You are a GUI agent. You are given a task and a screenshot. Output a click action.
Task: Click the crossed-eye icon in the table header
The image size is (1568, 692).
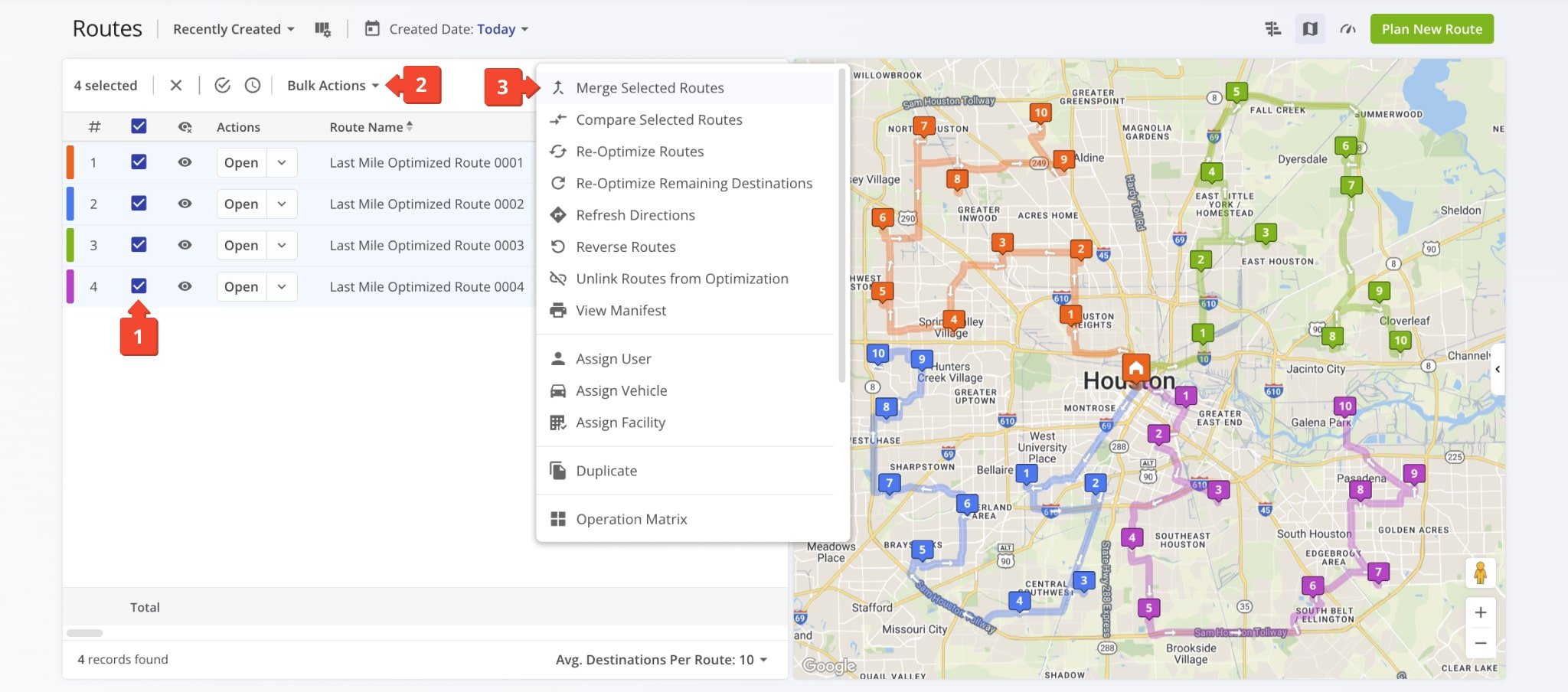point(185,126)
